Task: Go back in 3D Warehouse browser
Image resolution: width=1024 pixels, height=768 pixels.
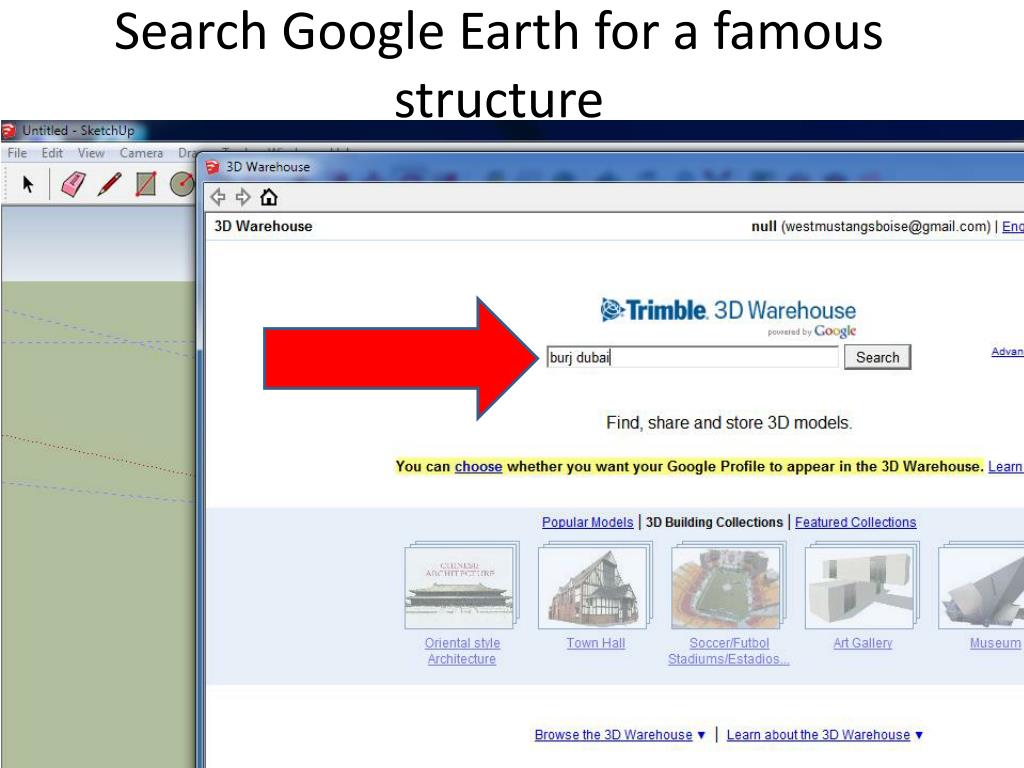Action: tap(218, 197)
